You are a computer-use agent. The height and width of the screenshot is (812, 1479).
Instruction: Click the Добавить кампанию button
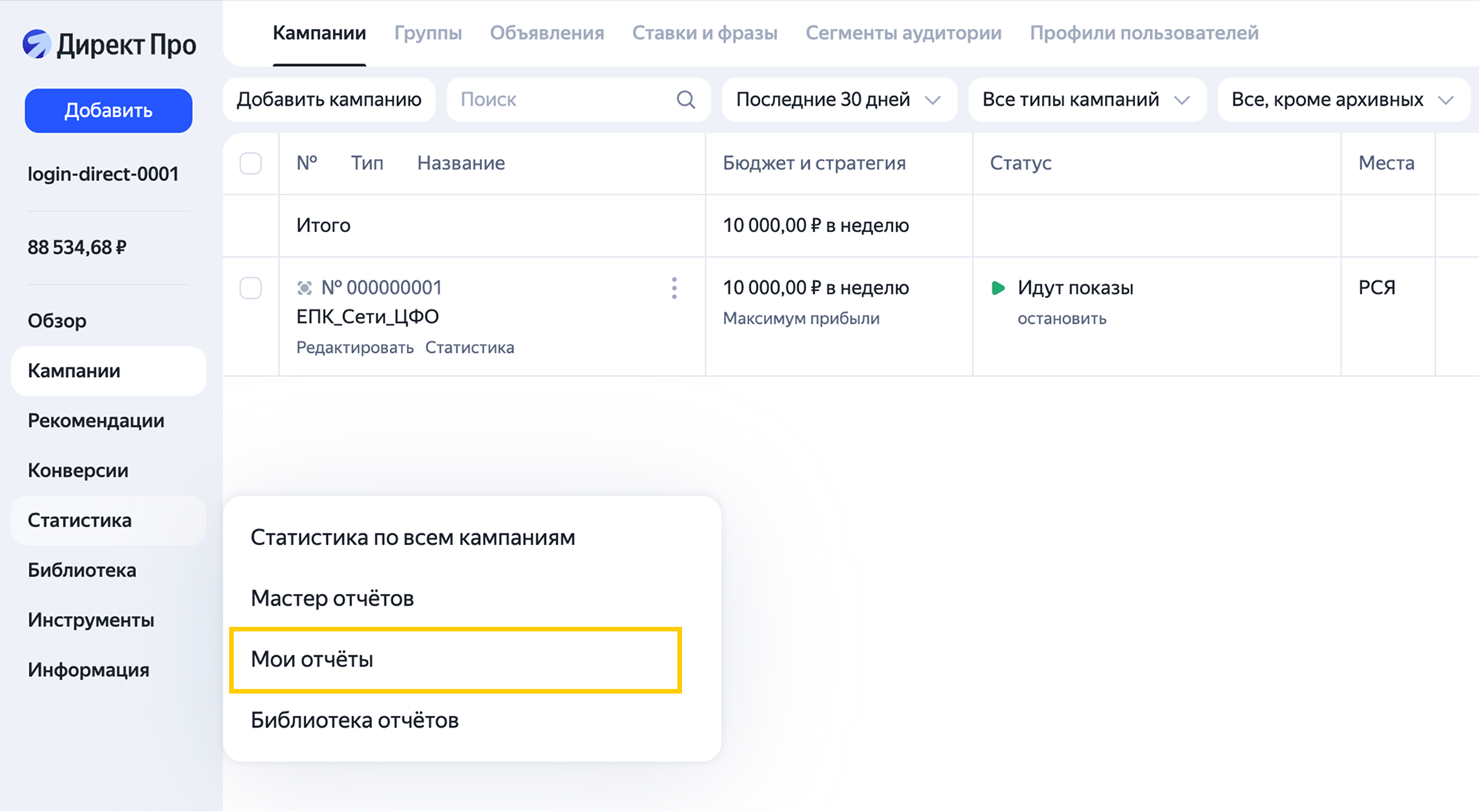[329, 100]
